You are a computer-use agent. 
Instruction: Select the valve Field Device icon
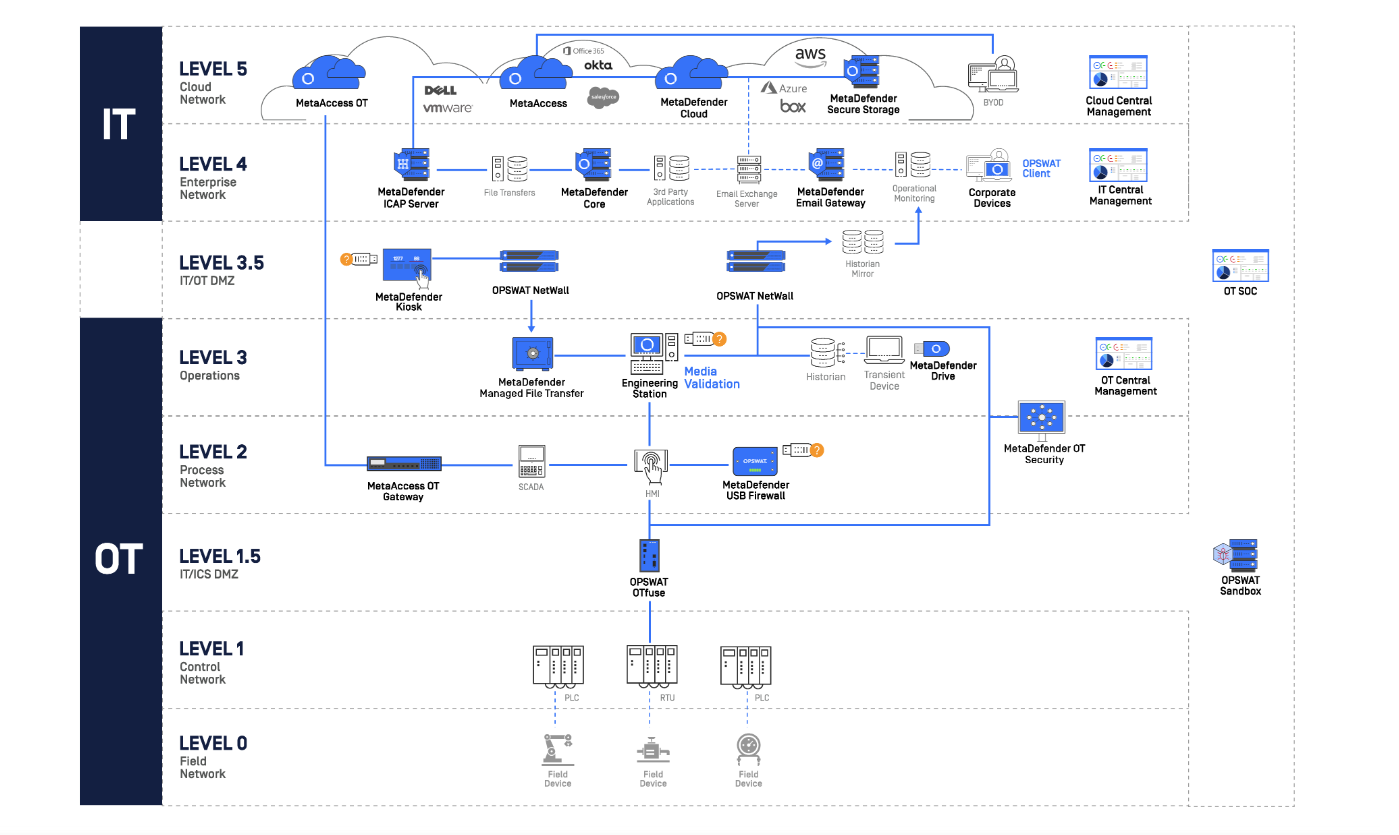pos(652,751)
